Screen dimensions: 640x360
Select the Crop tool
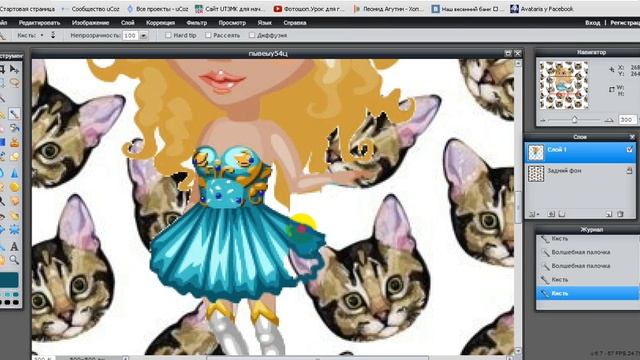[x=2, y=69]
